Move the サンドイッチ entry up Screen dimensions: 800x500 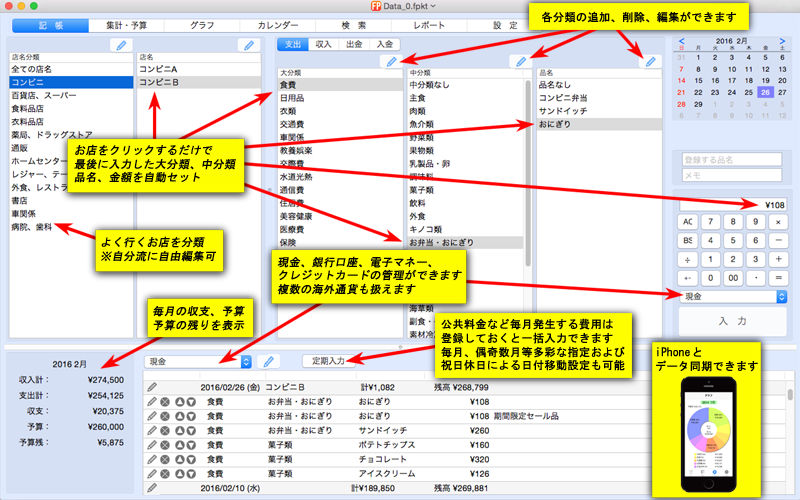click(x=180, y=431)
